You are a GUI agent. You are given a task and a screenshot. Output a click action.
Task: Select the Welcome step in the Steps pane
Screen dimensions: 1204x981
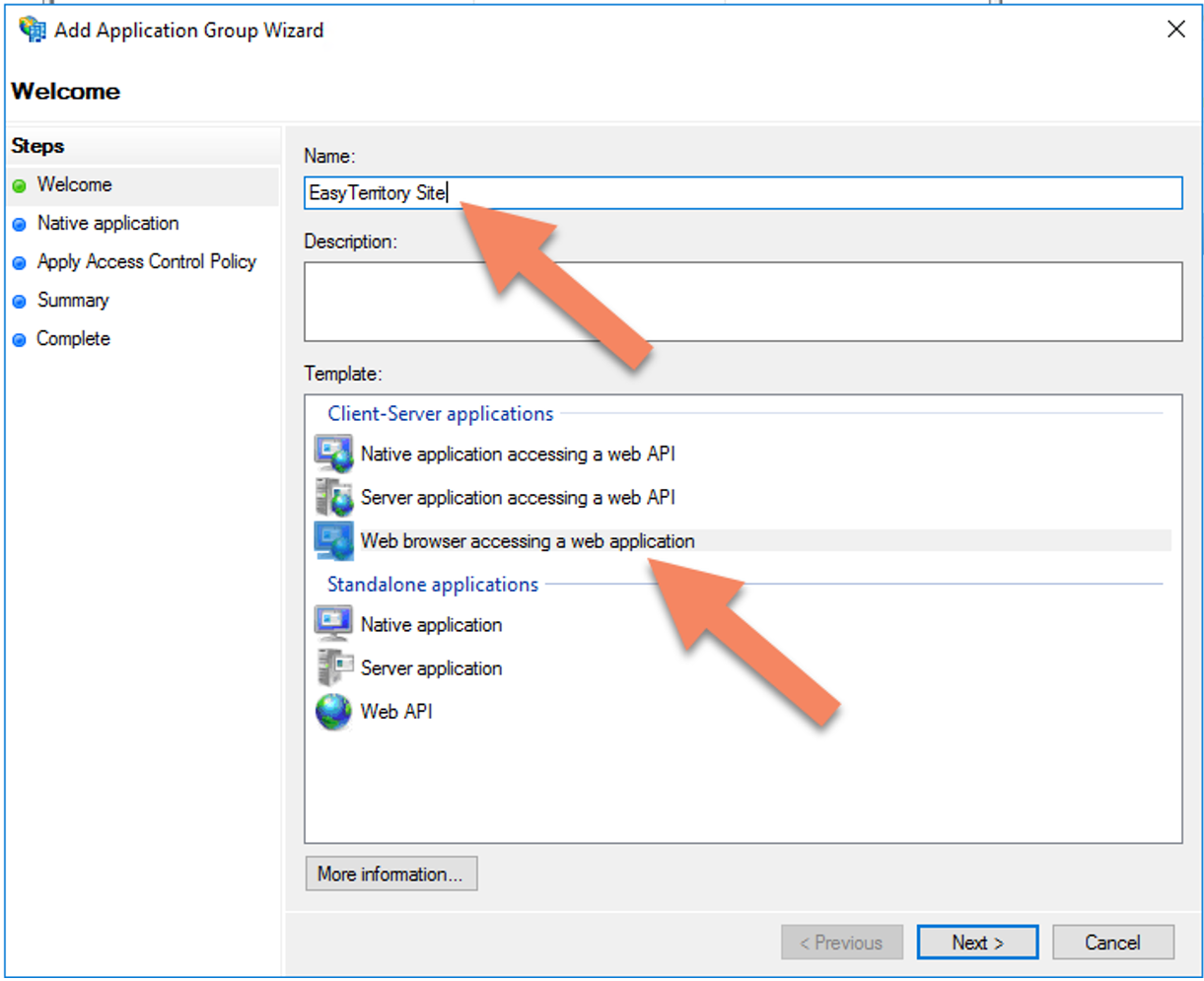74,184
